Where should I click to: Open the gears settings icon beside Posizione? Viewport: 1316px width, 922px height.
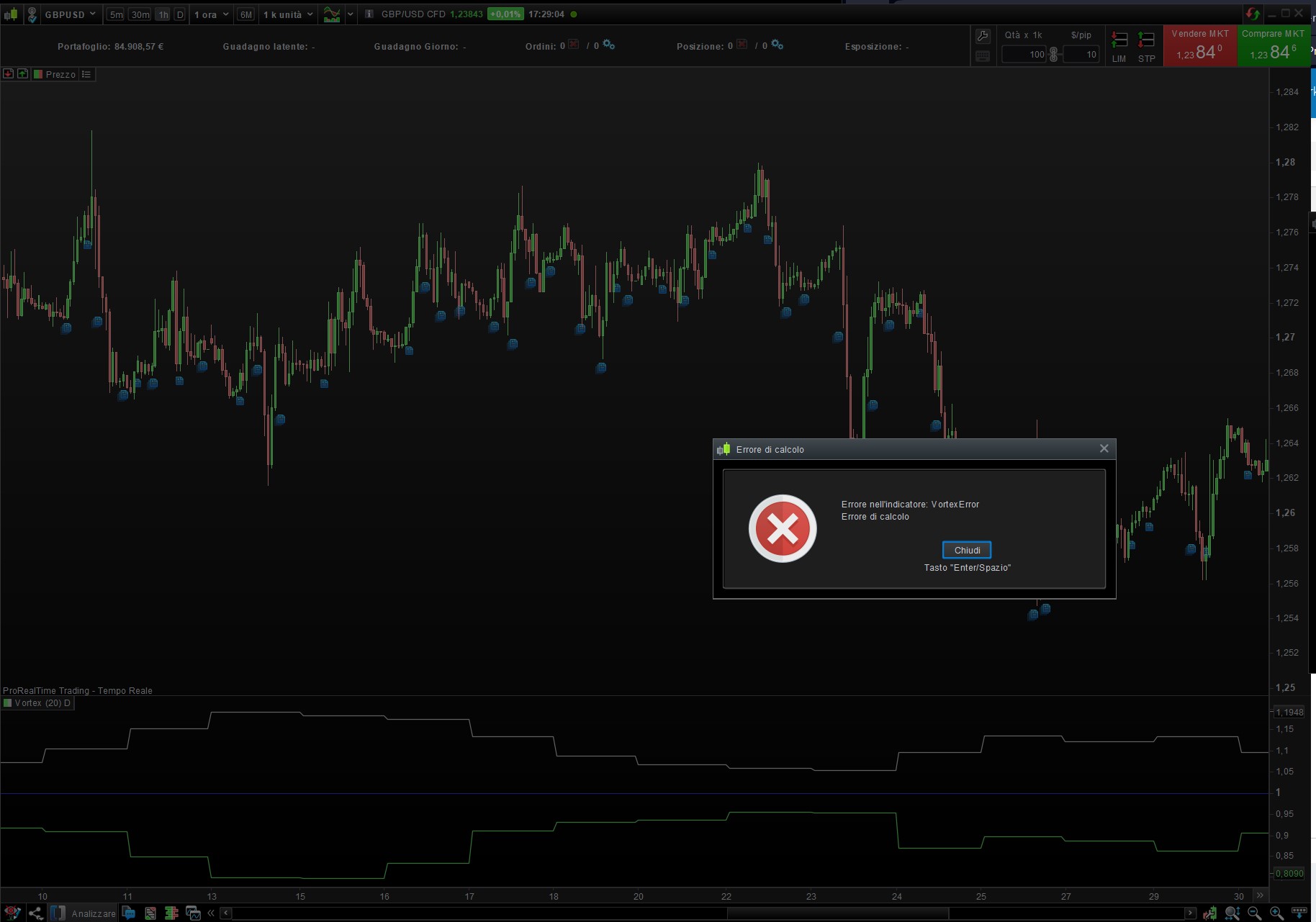pos(778,45)
